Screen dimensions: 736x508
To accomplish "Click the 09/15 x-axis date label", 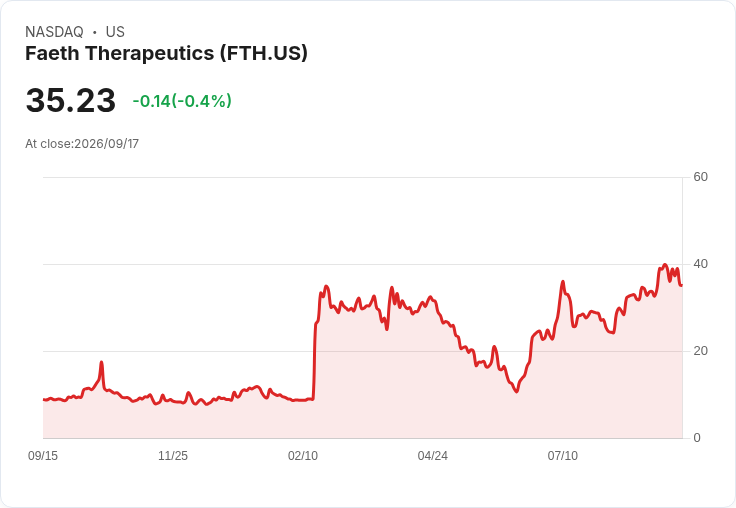I will point(43,455).
